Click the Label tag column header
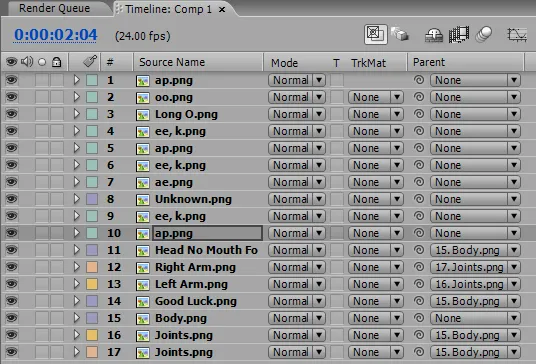 90,62
